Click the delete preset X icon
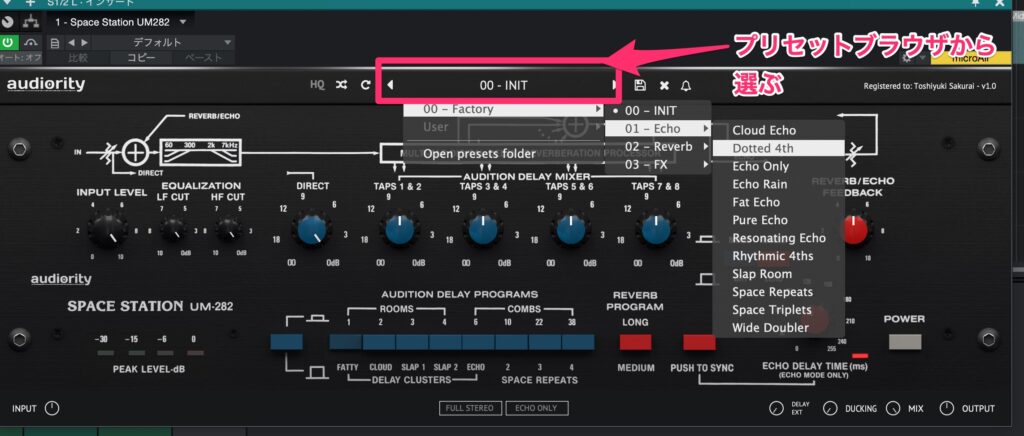Viewport: 1024px width, 436px height. pyautogui.click(x=664, y=86)
